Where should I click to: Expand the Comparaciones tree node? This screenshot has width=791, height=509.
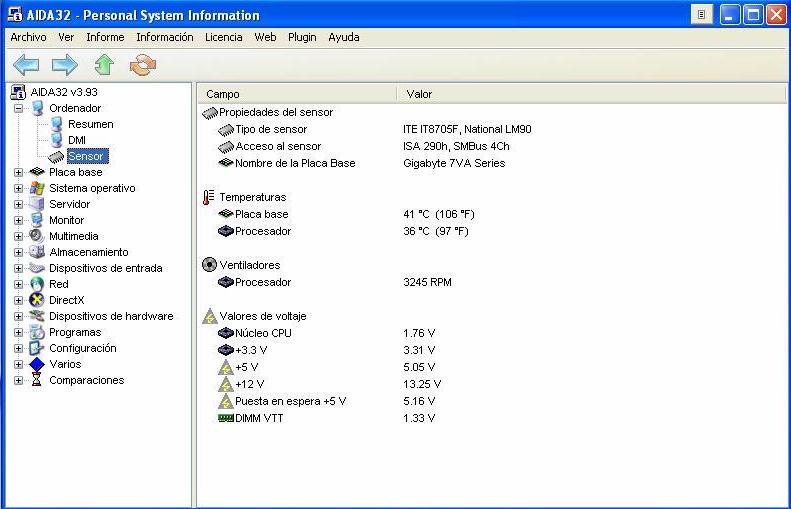[x=19, y=380]
